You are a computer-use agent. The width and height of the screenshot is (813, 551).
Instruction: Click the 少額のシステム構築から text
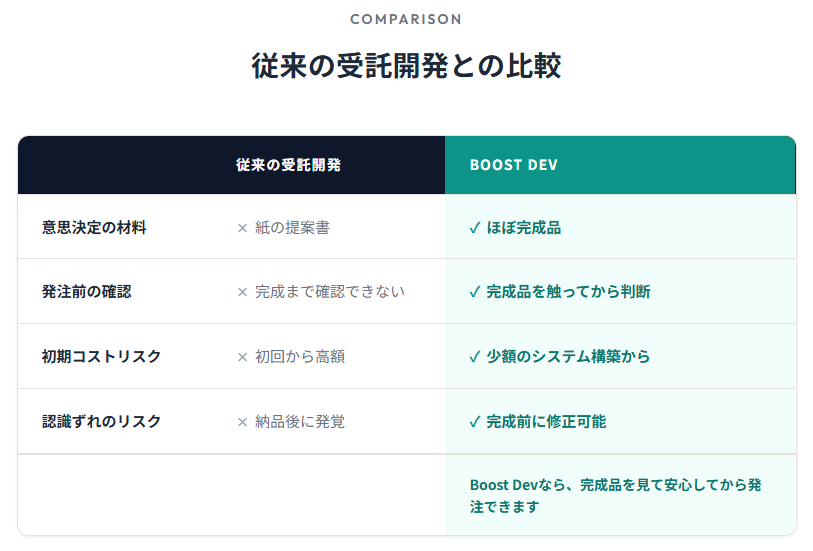point(568,357)
